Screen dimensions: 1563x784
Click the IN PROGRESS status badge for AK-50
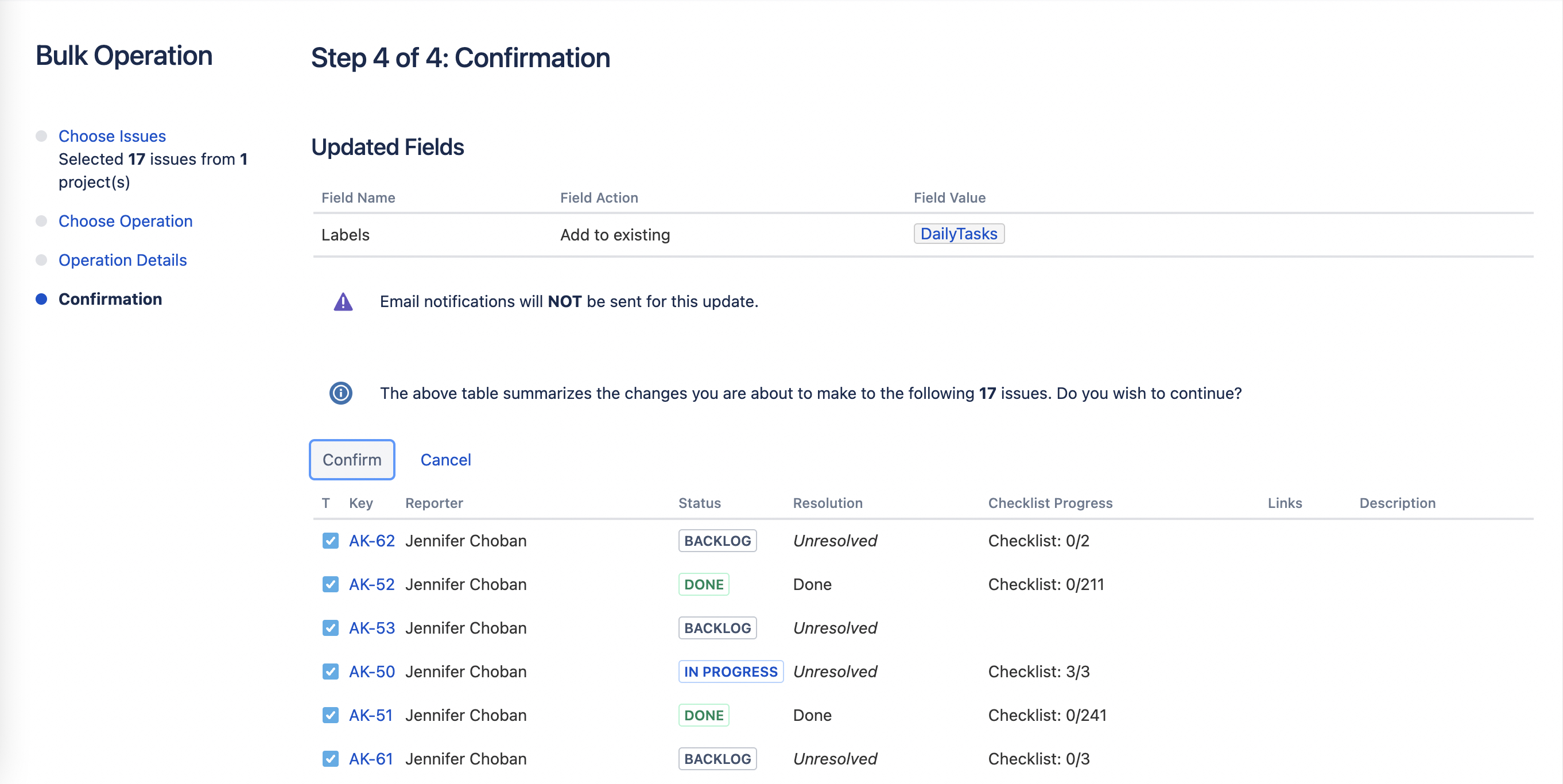(x=730, y=672)
